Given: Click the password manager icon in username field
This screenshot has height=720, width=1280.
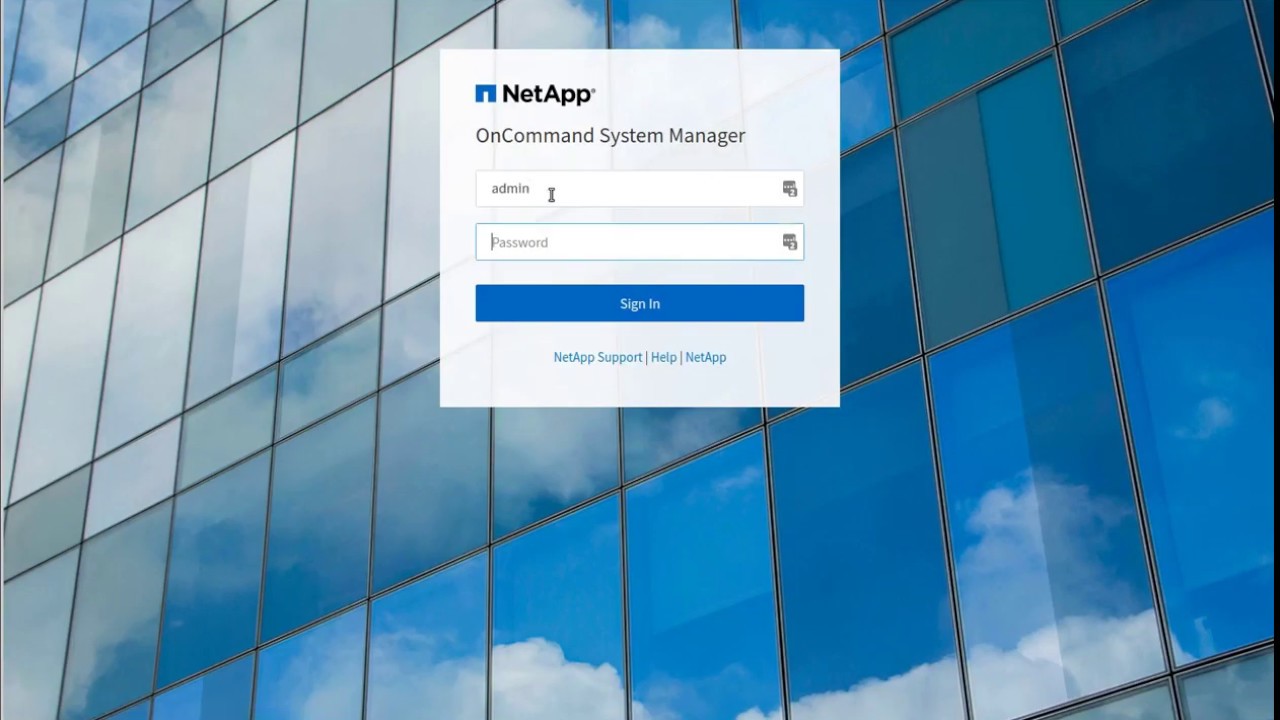Looking at the screenshot, I should [x=789, y=189].
